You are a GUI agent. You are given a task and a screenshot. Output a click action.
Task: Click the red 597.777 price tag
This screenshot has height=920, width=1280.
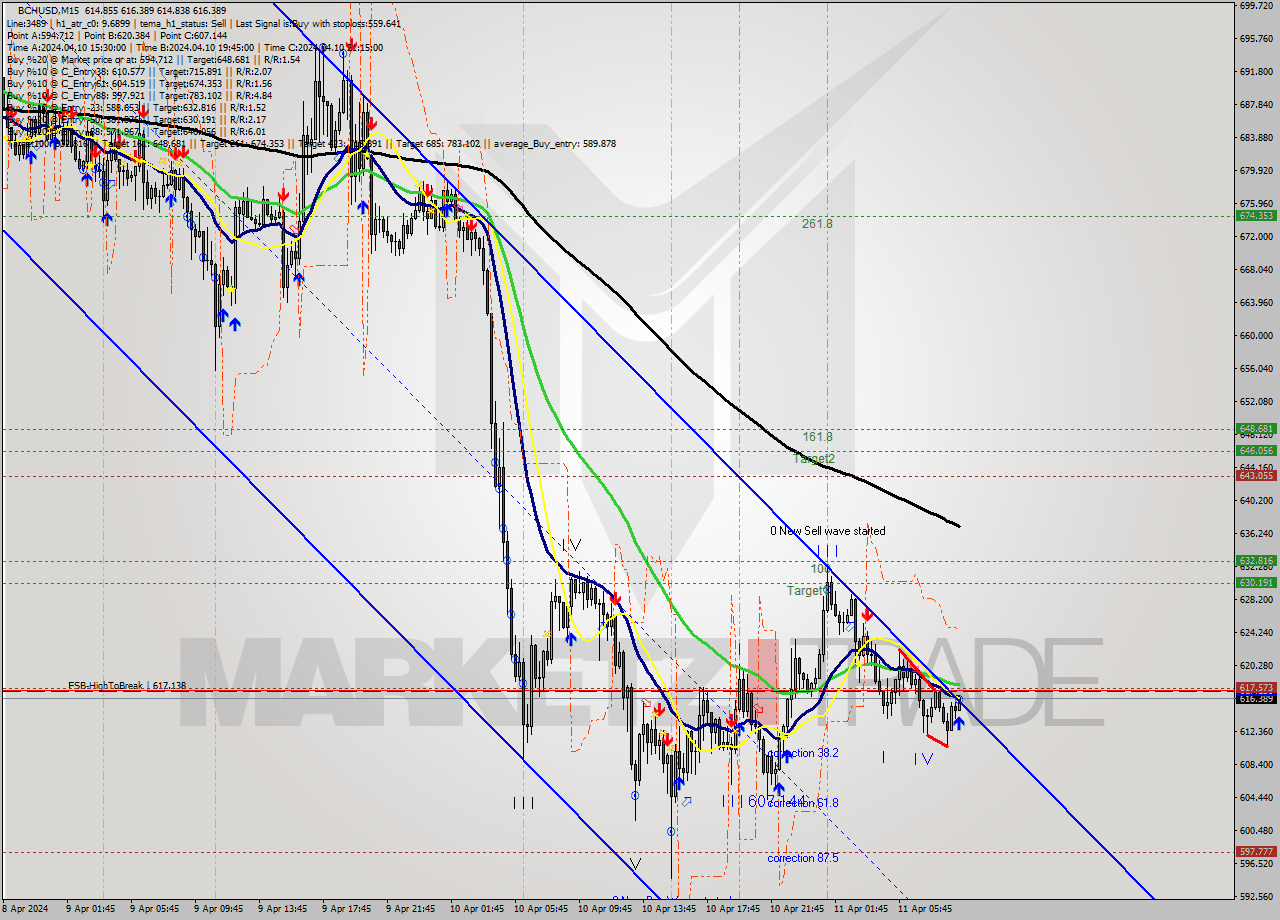pyautogui.click(x=1256, y=852)
